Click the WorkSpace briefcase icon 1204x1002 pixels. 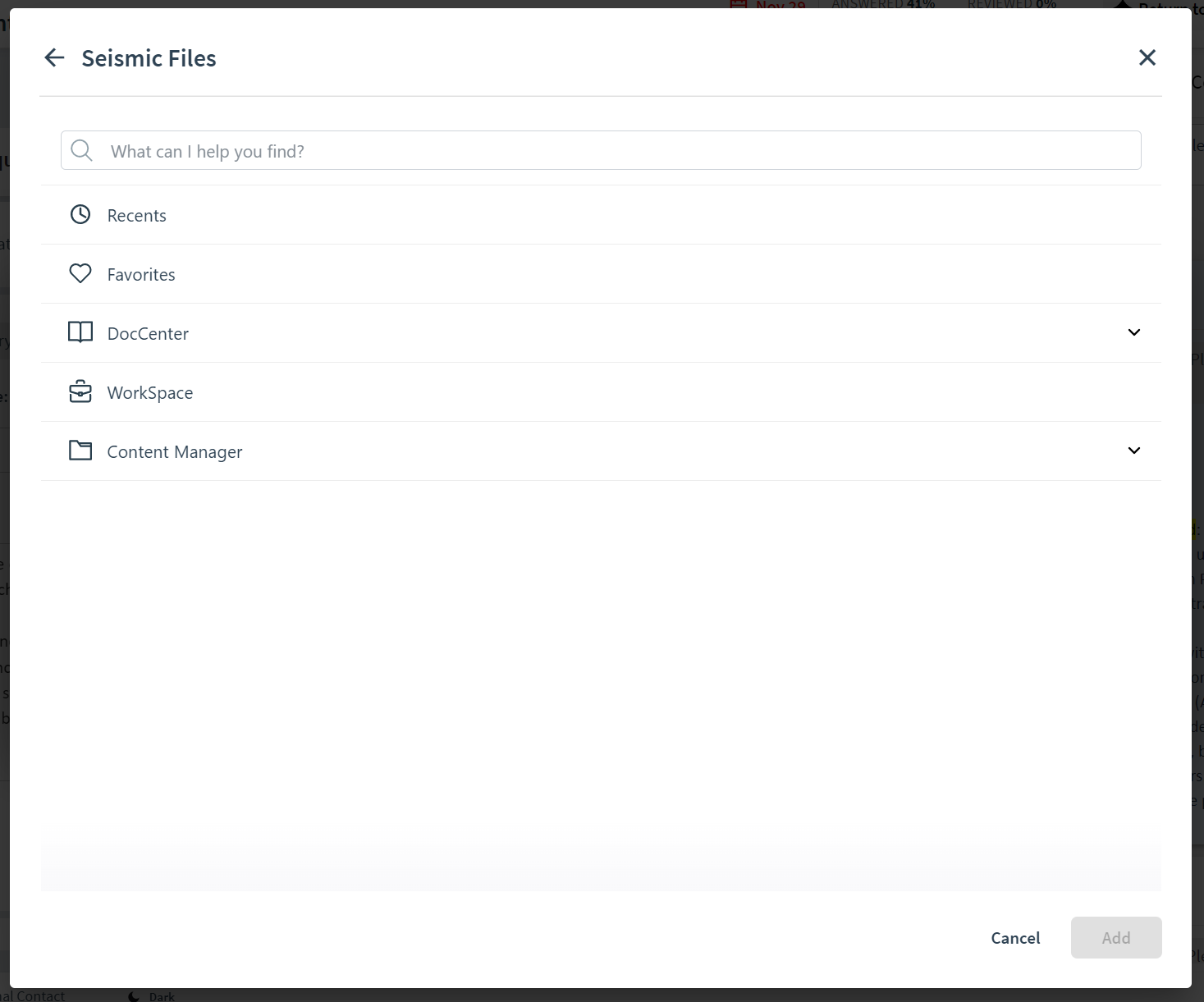[x=80, y=391]
